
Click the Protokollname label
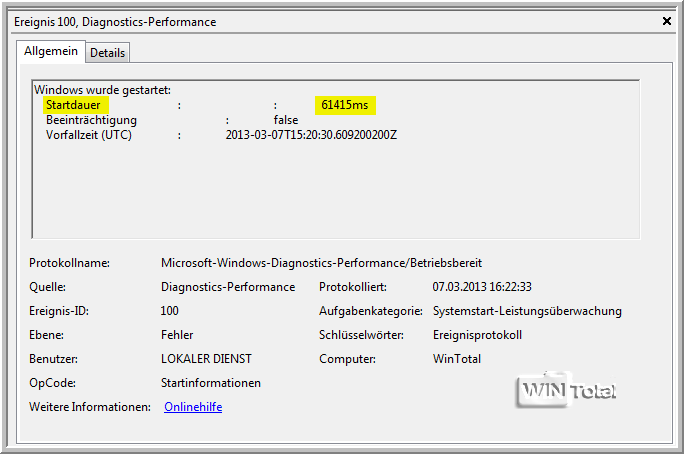click(x=69, y=263)
